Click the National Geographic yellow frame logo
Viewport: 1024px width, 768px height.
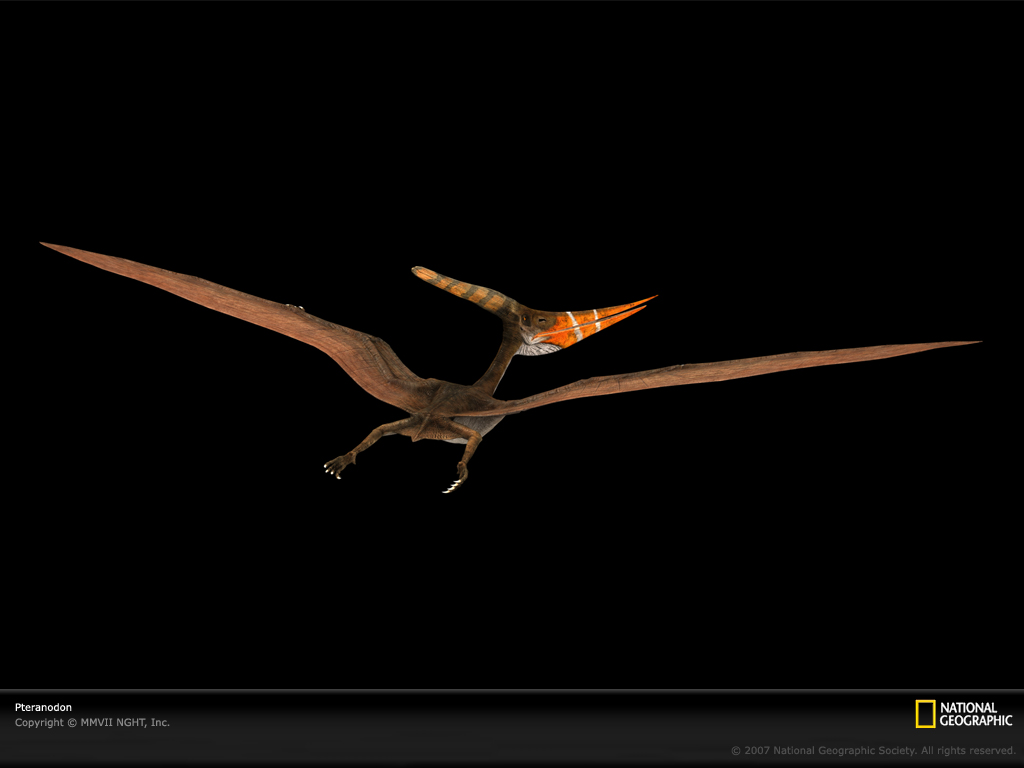(925, 714)
